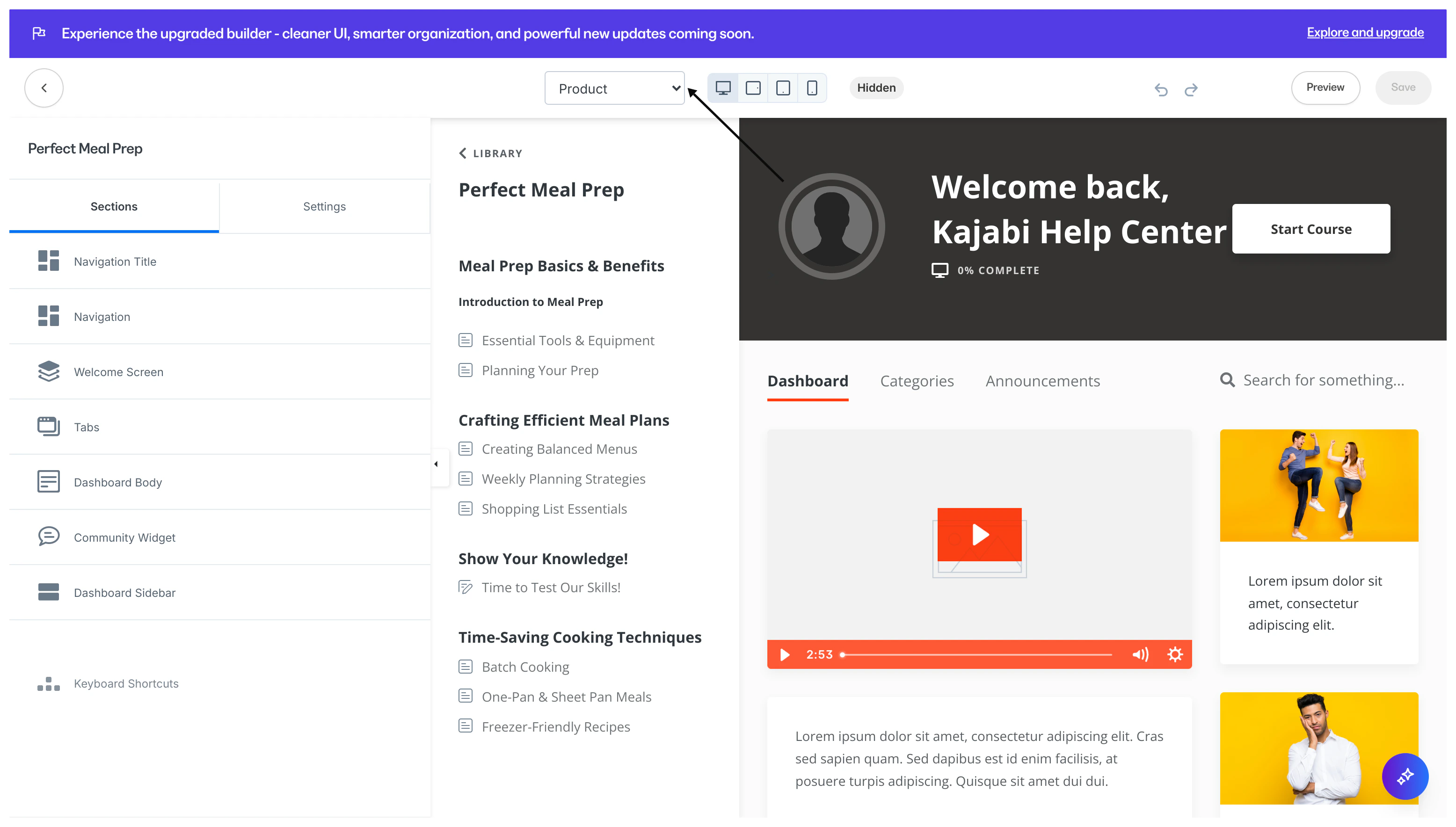Open the Dashboard Body section
The height and width of the screenshot is (827, 1456).
tap(220, 482)
